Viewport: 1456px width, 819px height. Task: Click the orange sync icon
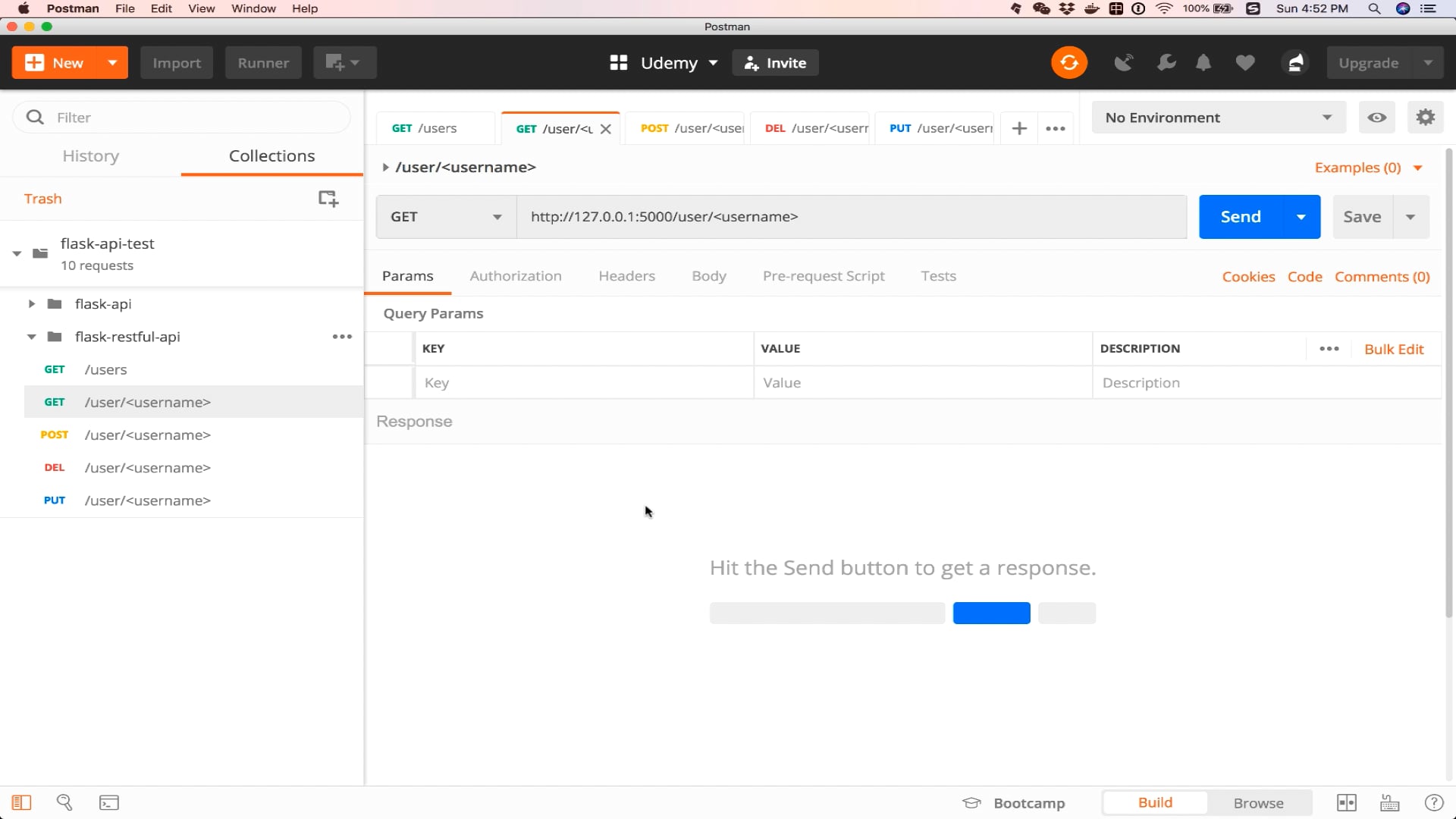pos(1068,63)
